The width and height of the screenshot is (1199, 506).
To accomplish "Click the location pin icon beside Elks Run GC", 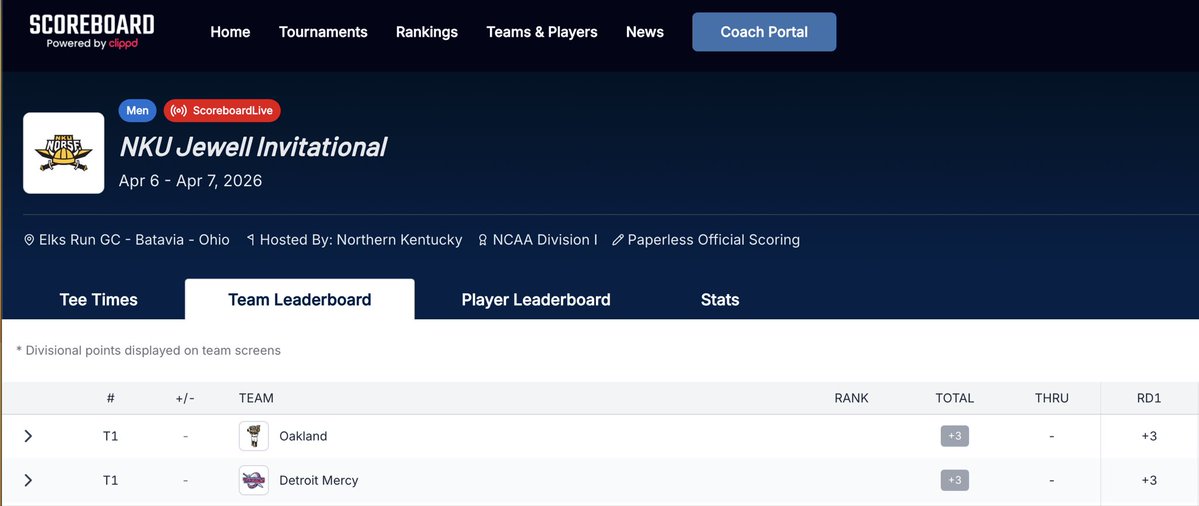I will (30, 240).
